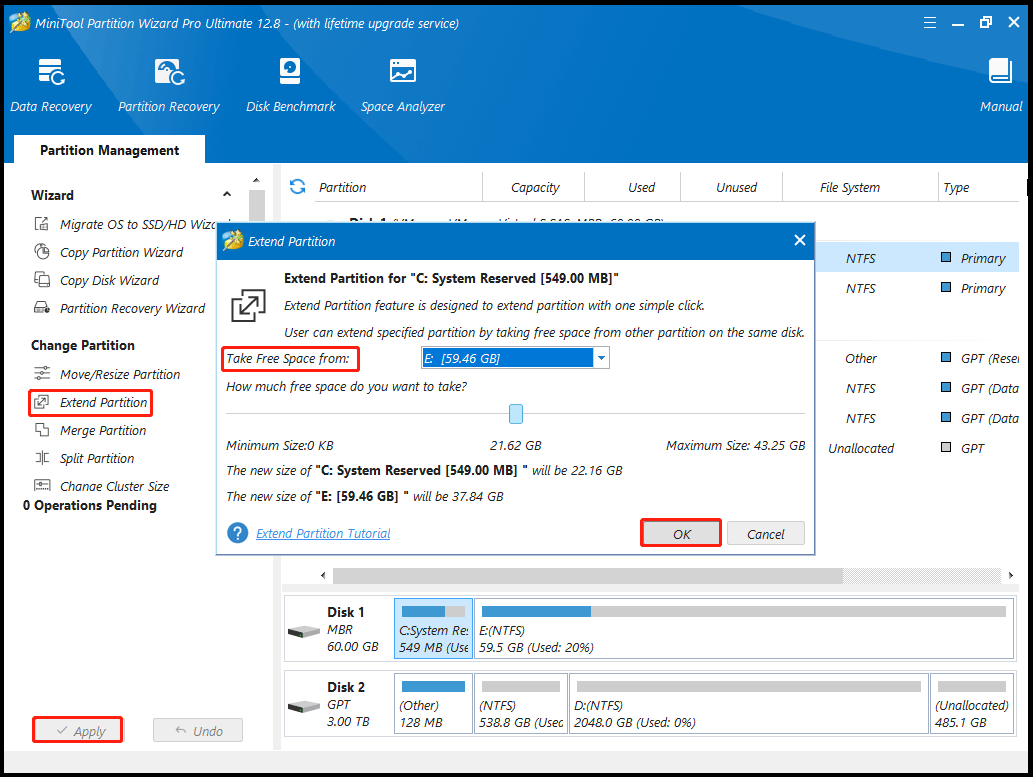Sort by the Capacity column header
Image resolution: width=1033 pixels, height=777 pixels.
(x=535, y=187)
